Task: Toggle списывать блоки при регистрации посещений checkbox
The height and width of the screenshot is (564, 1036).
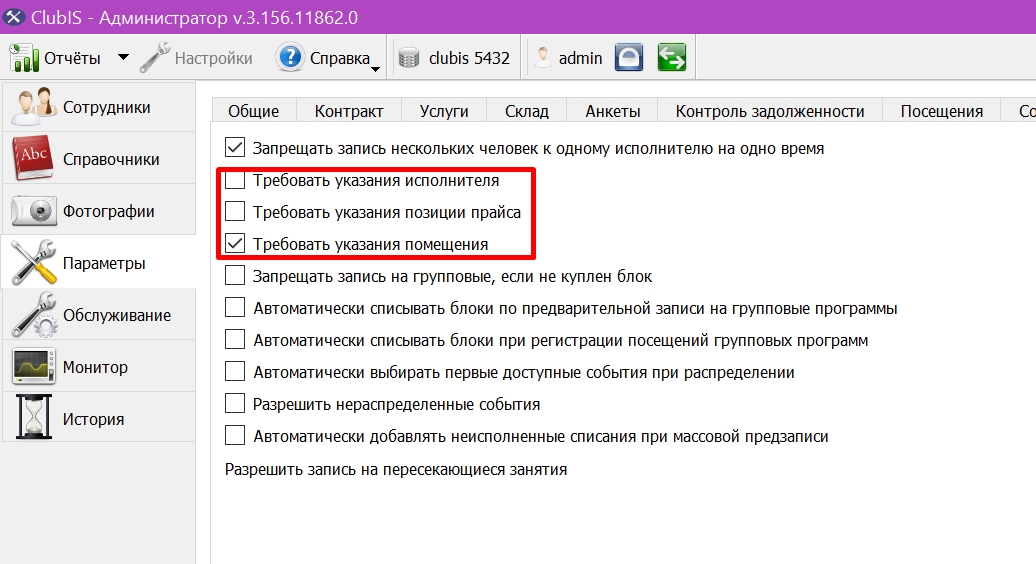Action: (x=235, y=339)
